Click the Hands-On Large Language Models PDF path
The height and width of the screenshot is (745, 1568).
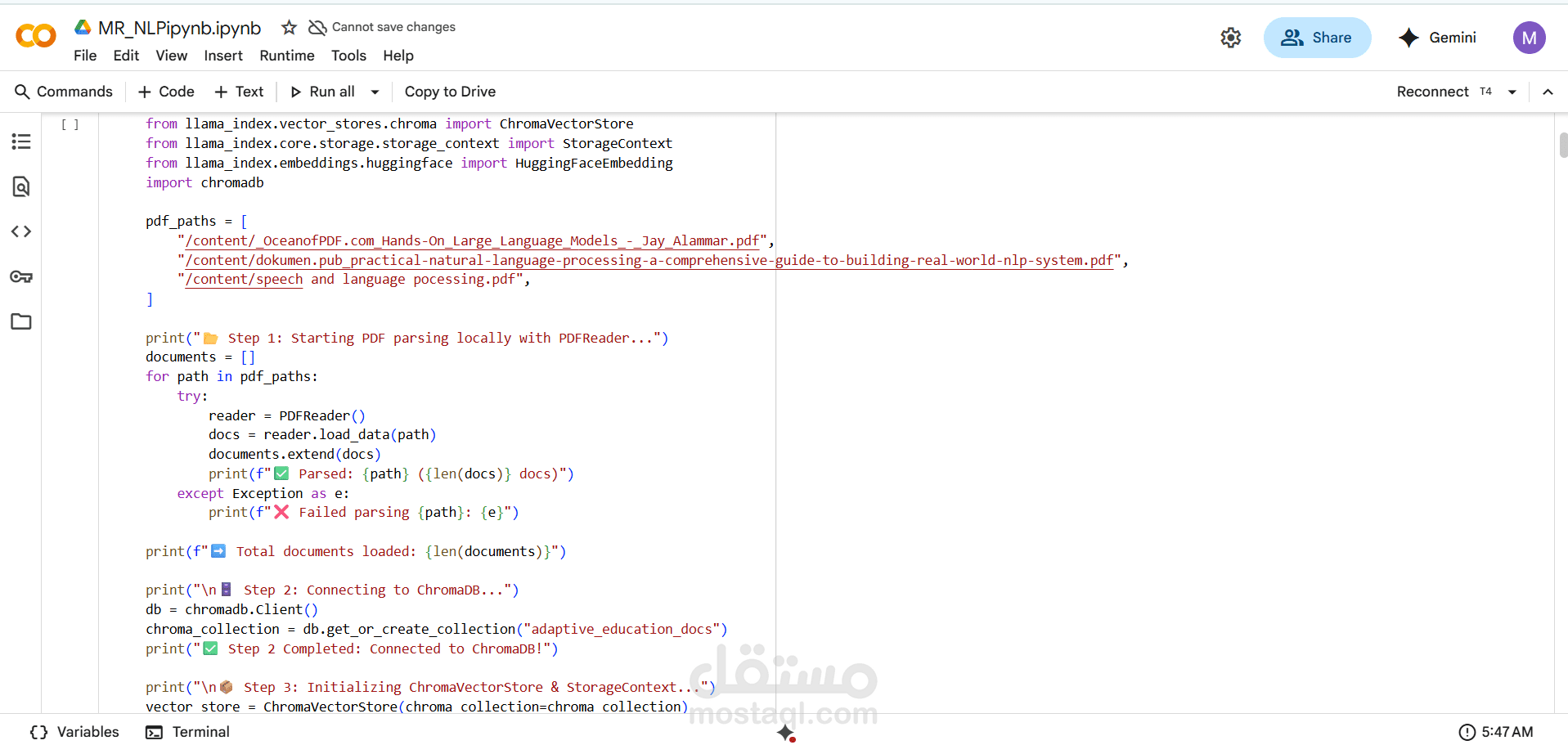pos(473,240)
